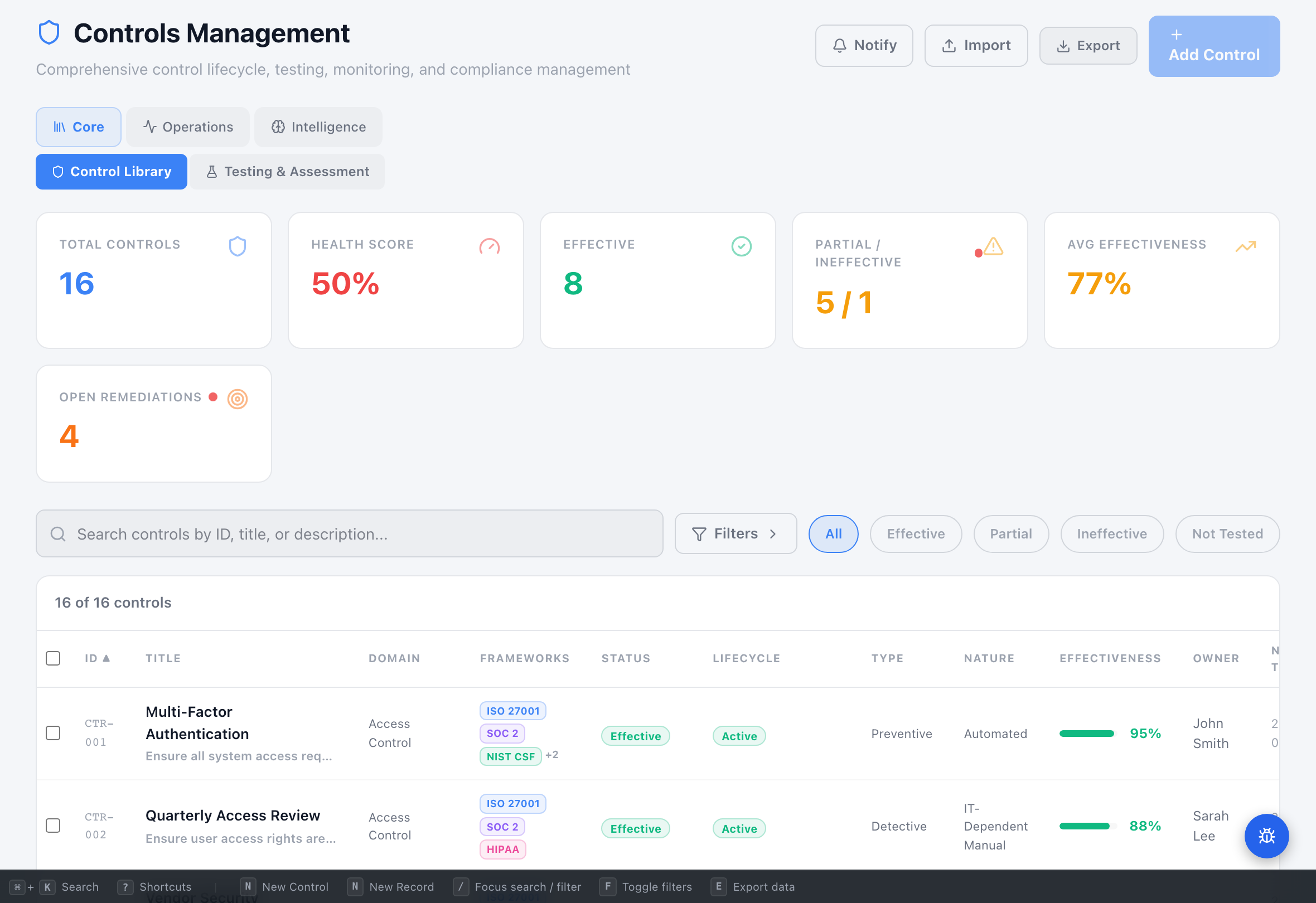Click the 95% effectiveness progress bar
1316x903 pixels.
[1086, 732]
